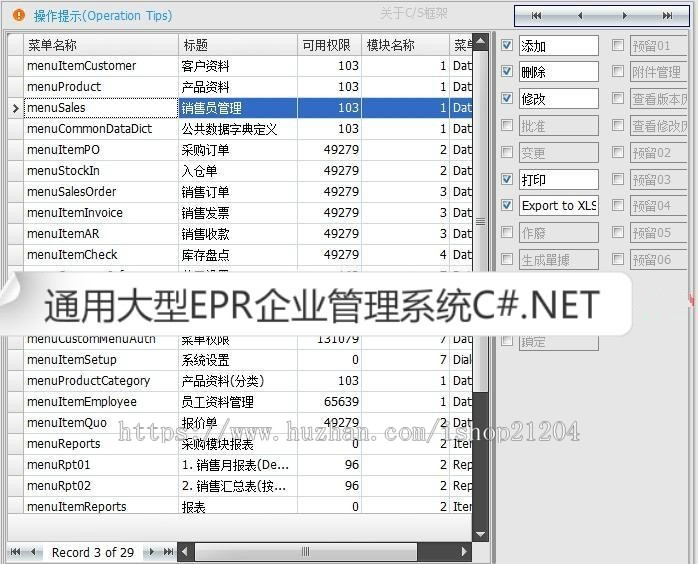Click the 操作提示(Operation Tips) heading

103,16
